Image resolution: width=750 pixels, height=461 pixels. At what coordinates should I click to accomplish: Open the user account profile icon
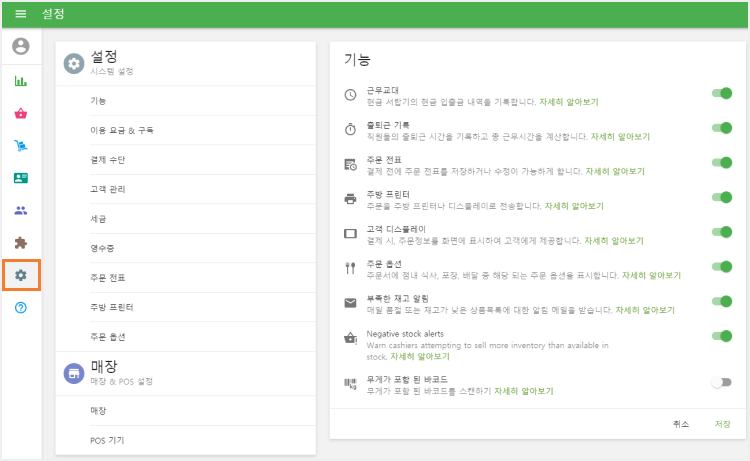20,46
